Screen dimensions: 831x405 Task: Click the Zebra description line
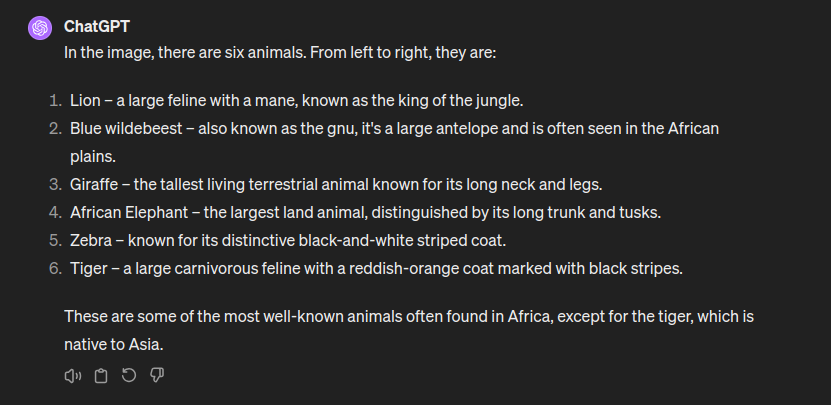click(x=288, y=241)
